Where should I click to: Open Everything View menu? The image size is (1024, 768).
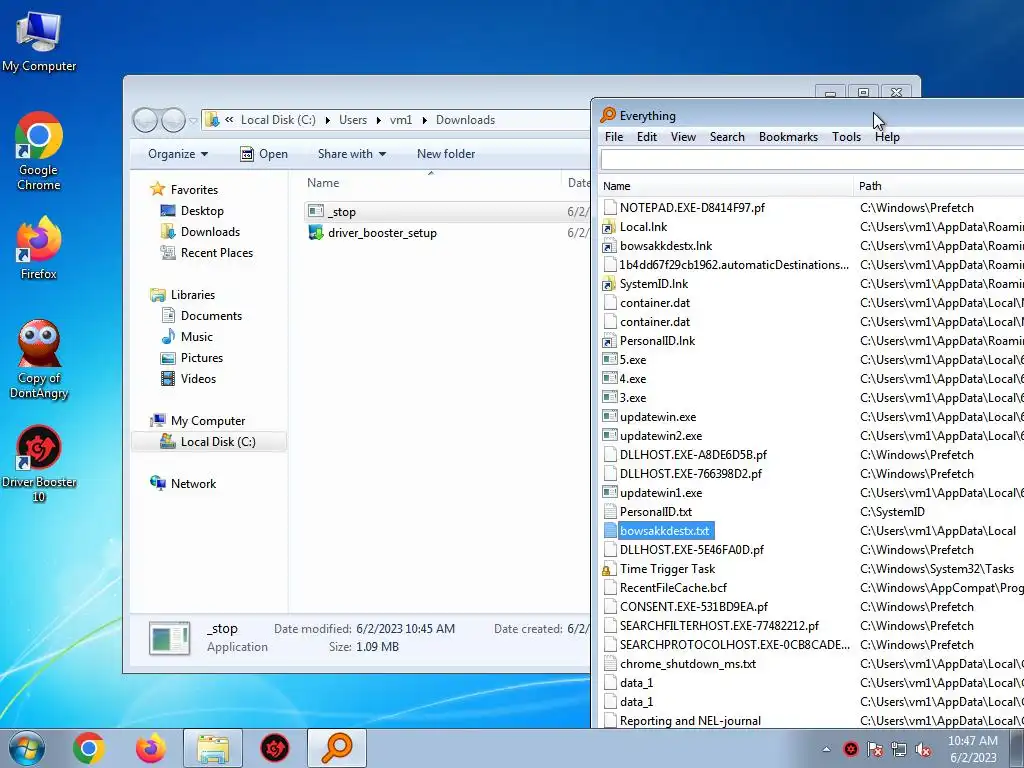[x=683, y=137]
